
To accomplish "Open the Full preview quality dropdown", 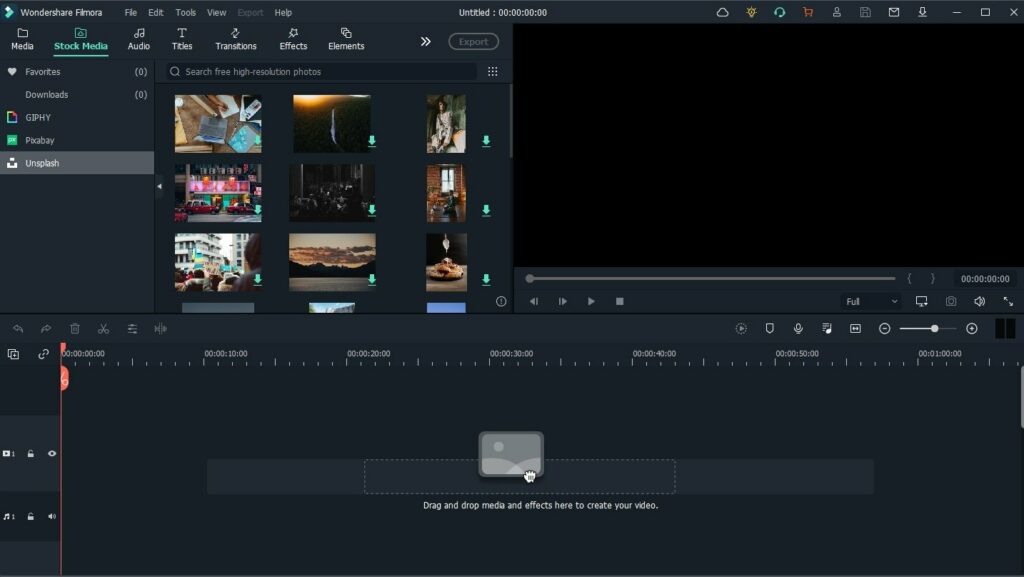I will tap(870, 301).
